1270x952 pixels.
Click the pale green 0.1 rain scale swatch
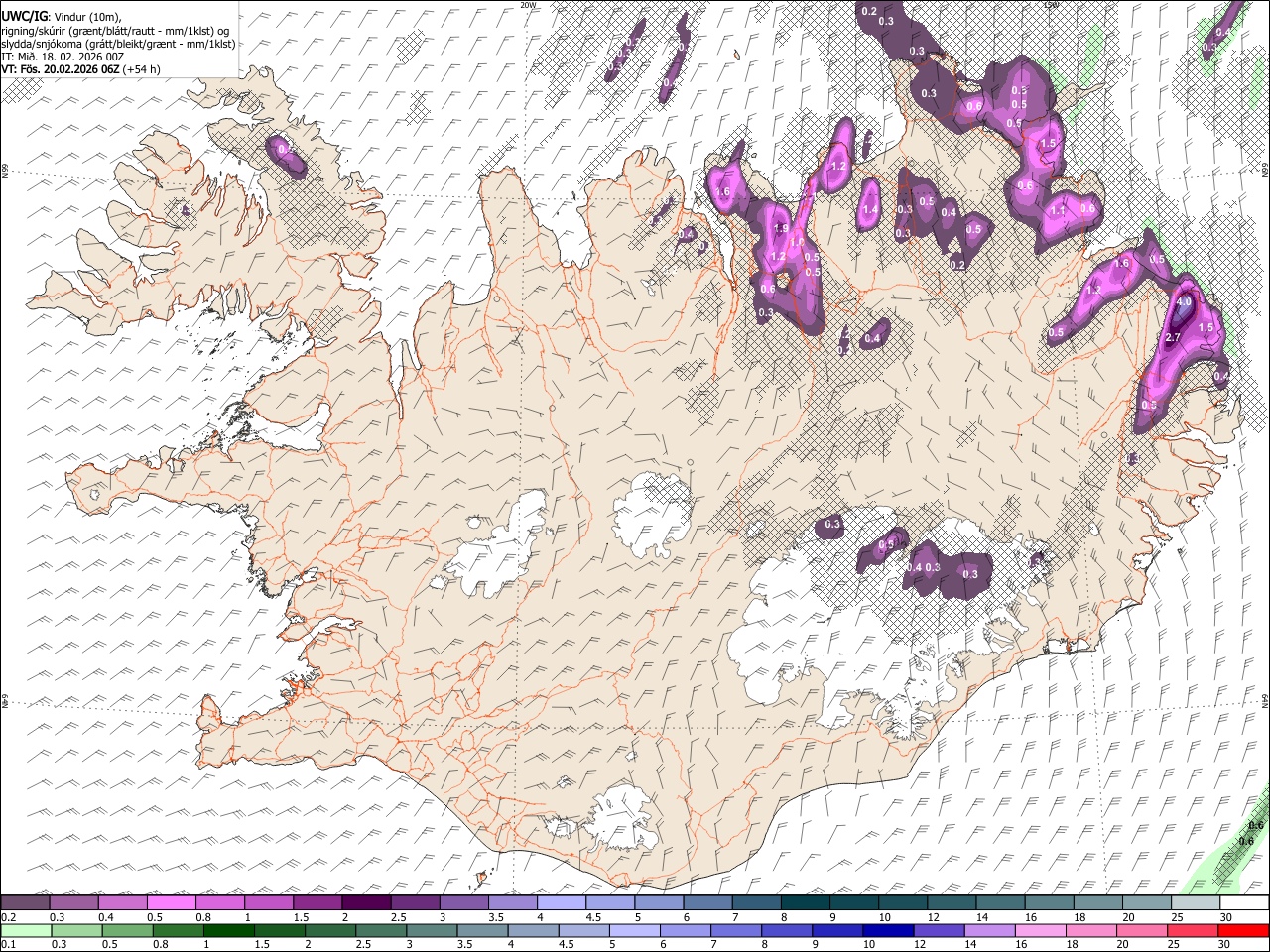coord(24,930)
